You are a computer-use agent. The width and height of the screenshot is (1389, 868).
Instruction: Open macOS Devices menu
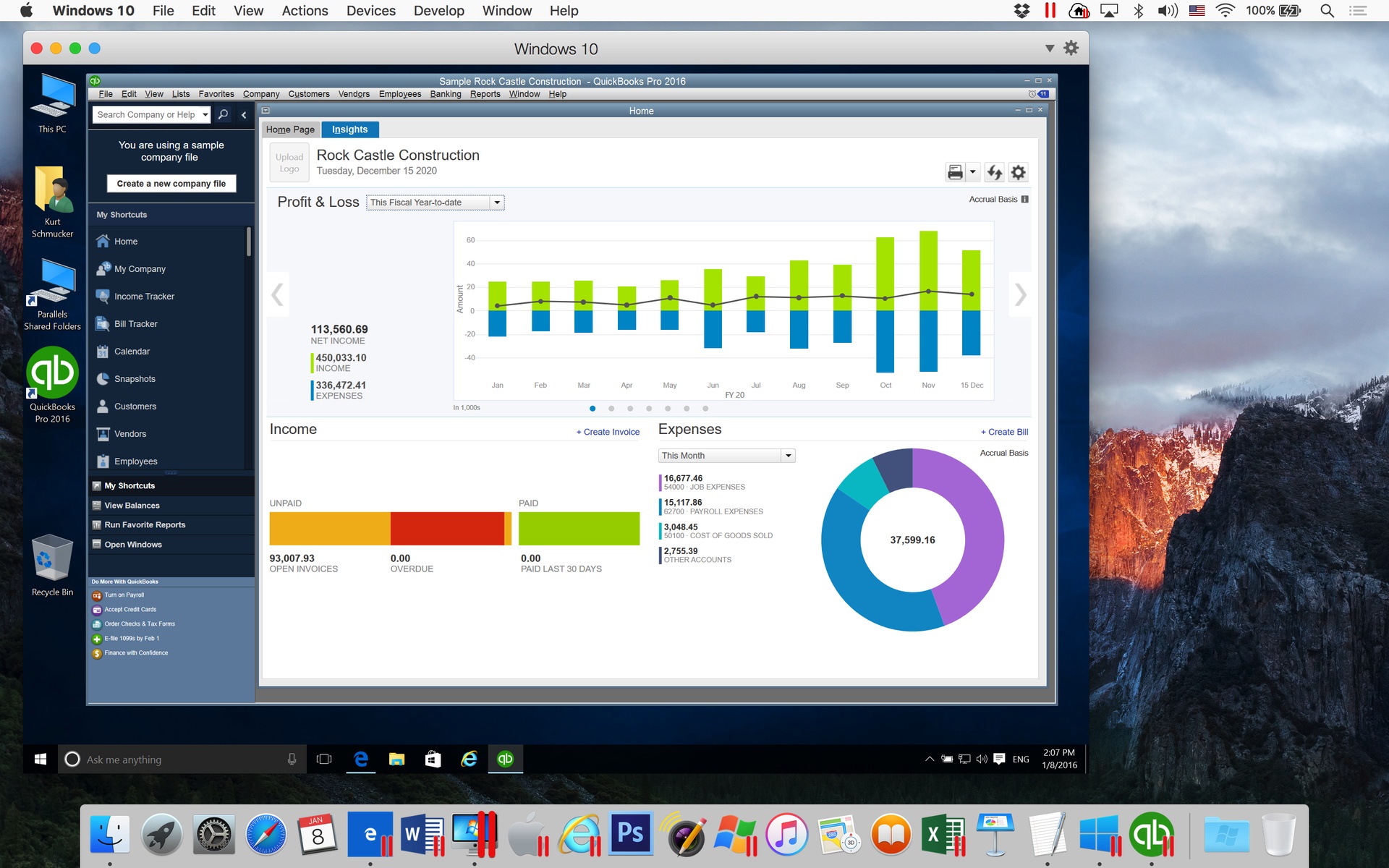[x=370, y=11]
